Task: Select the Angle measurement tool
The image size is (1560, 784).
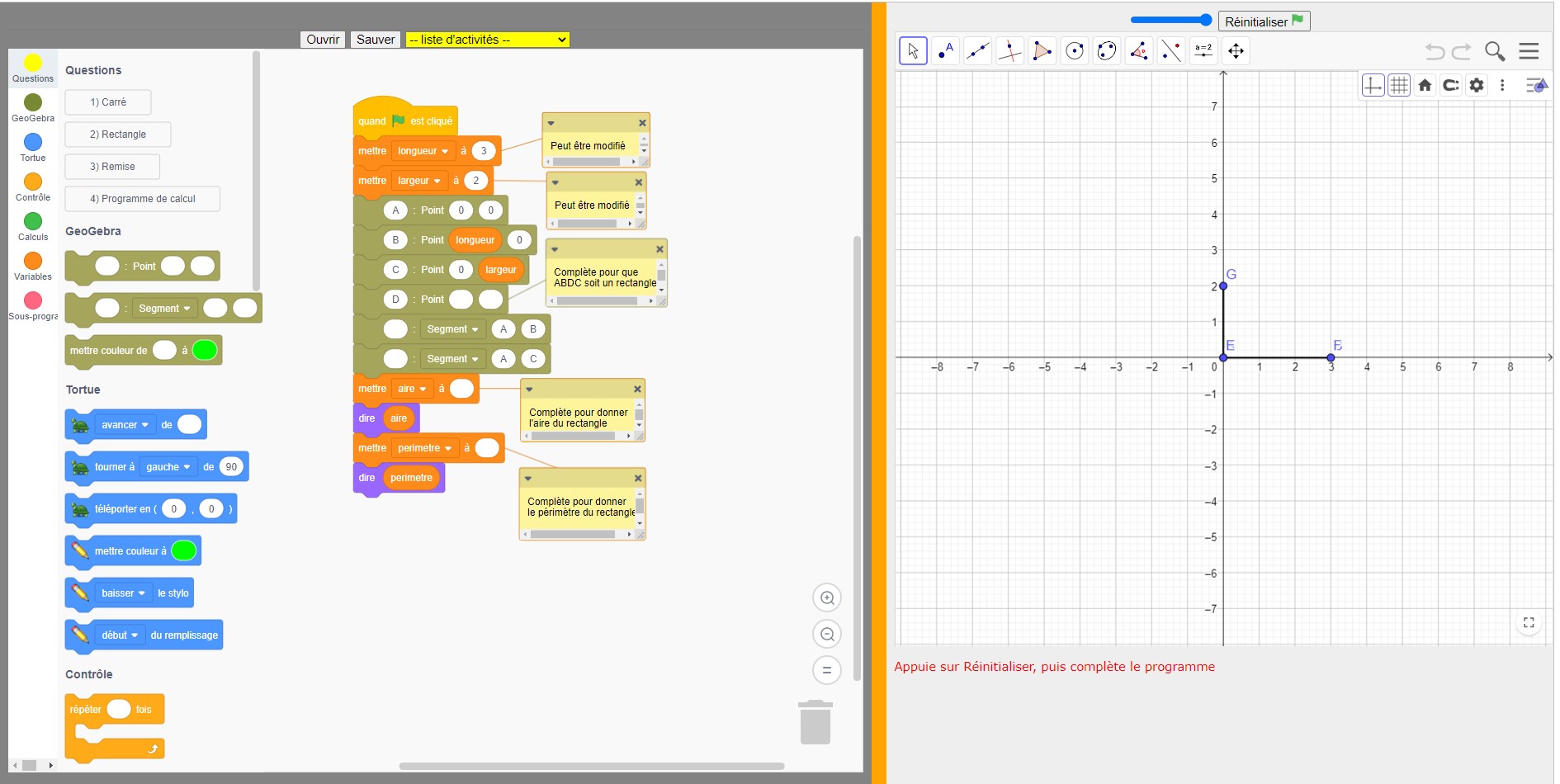Action: point(1139,51)
